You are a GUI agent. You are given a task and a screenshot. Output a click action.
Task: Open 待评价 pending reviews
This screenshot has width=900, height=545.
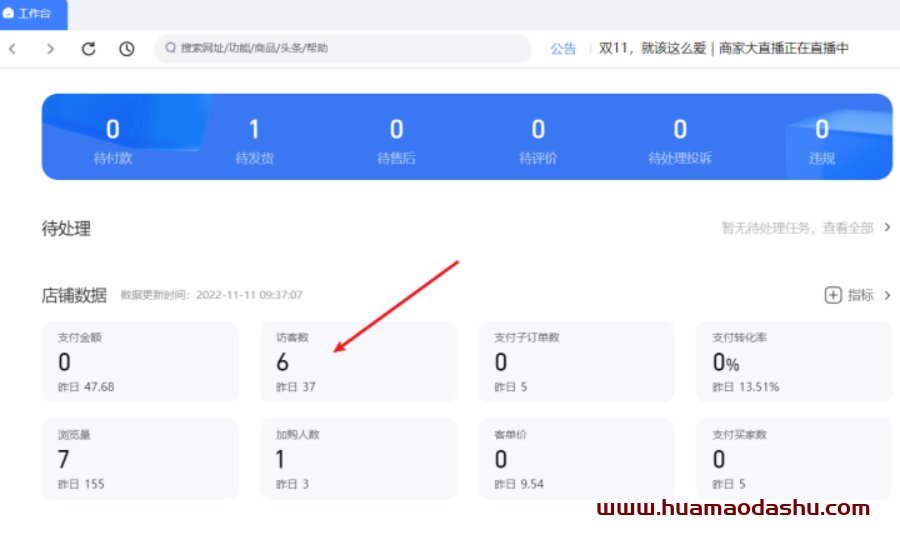click(538, 140)
